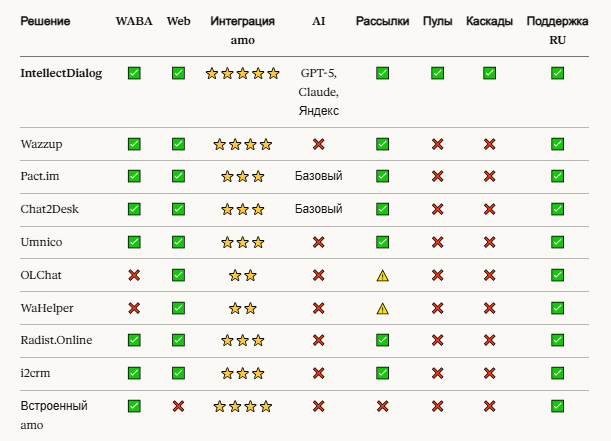Click the red cross in Встроенный amo's Web column
The height and width of the screenshot is (441, 611).
pos(178,406)
